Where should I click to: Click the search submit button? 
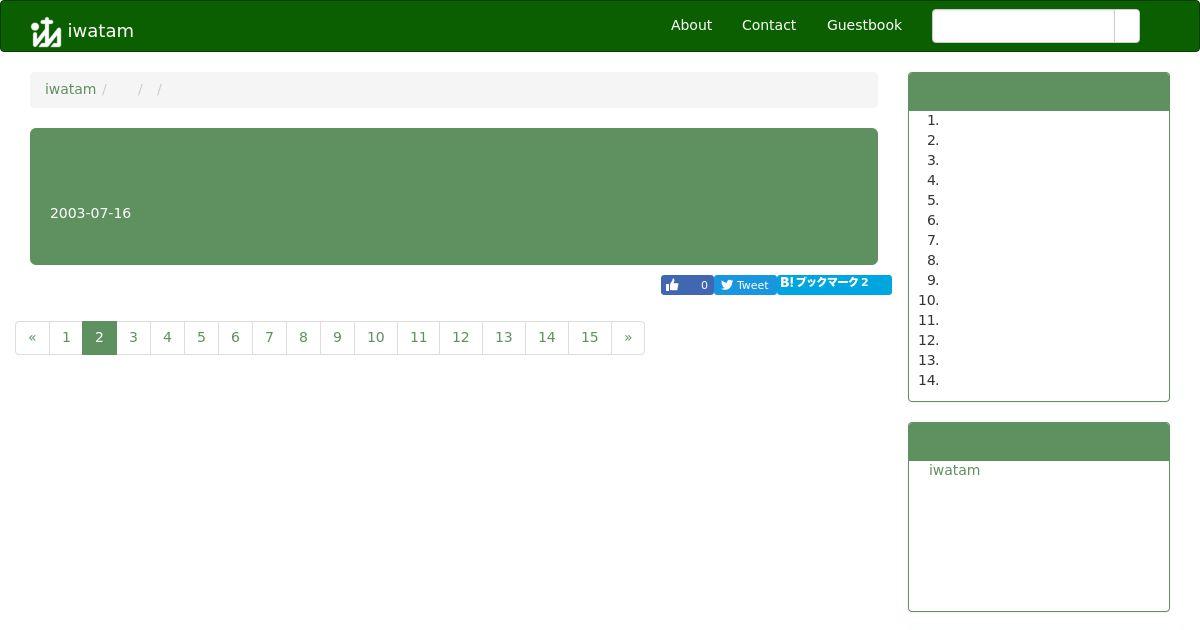1127,26
